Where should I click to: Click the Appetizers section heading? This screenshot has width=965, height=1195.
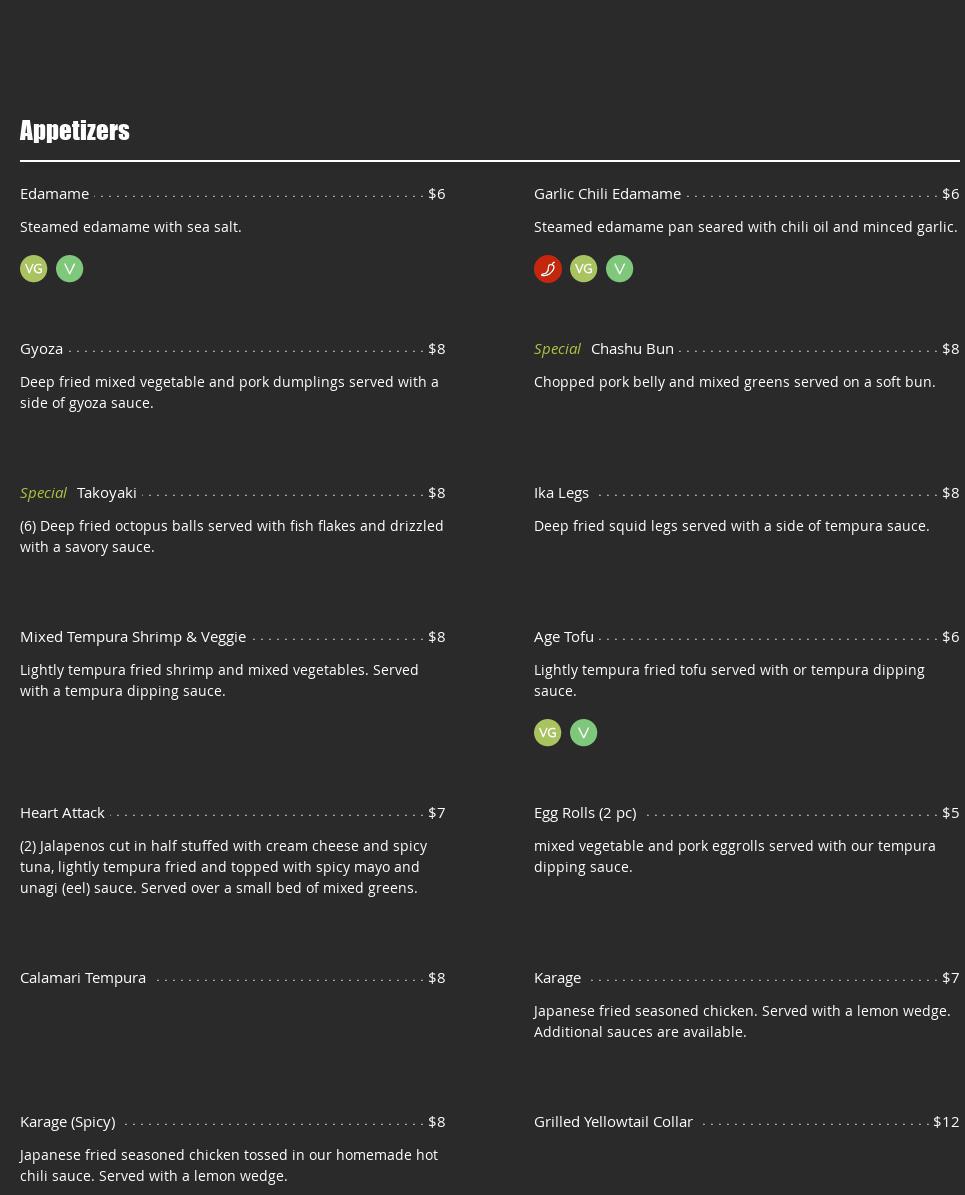click(x=75, y=131)
